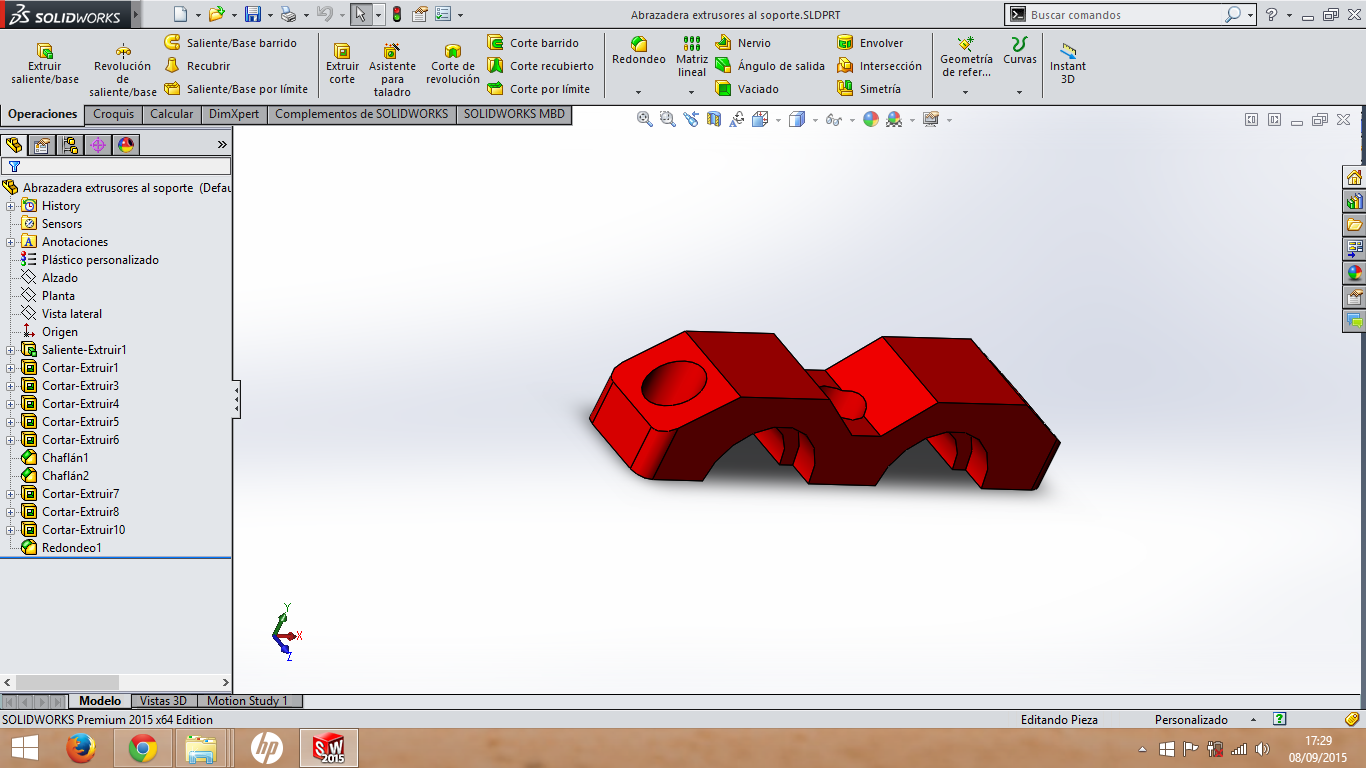Click Edit appearance color ball icon
Image resolution: width=1366 pixels, height=768 pixels.
[x=871, y=119]
